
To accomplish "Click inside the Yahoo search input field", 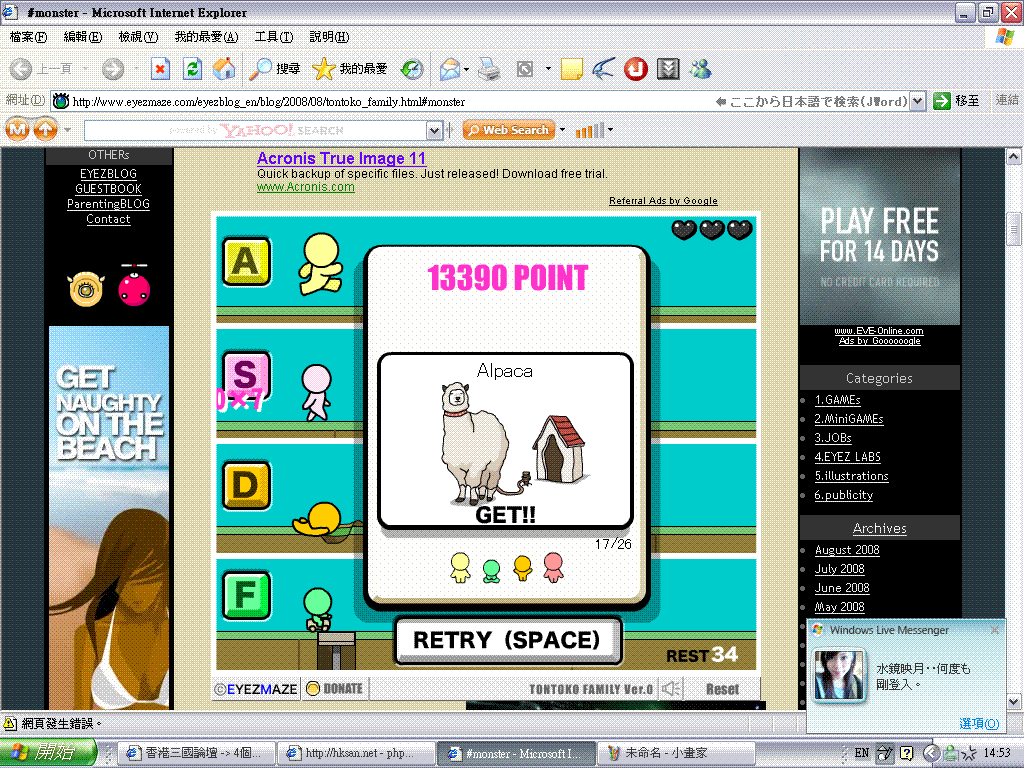I will [255, 131].
